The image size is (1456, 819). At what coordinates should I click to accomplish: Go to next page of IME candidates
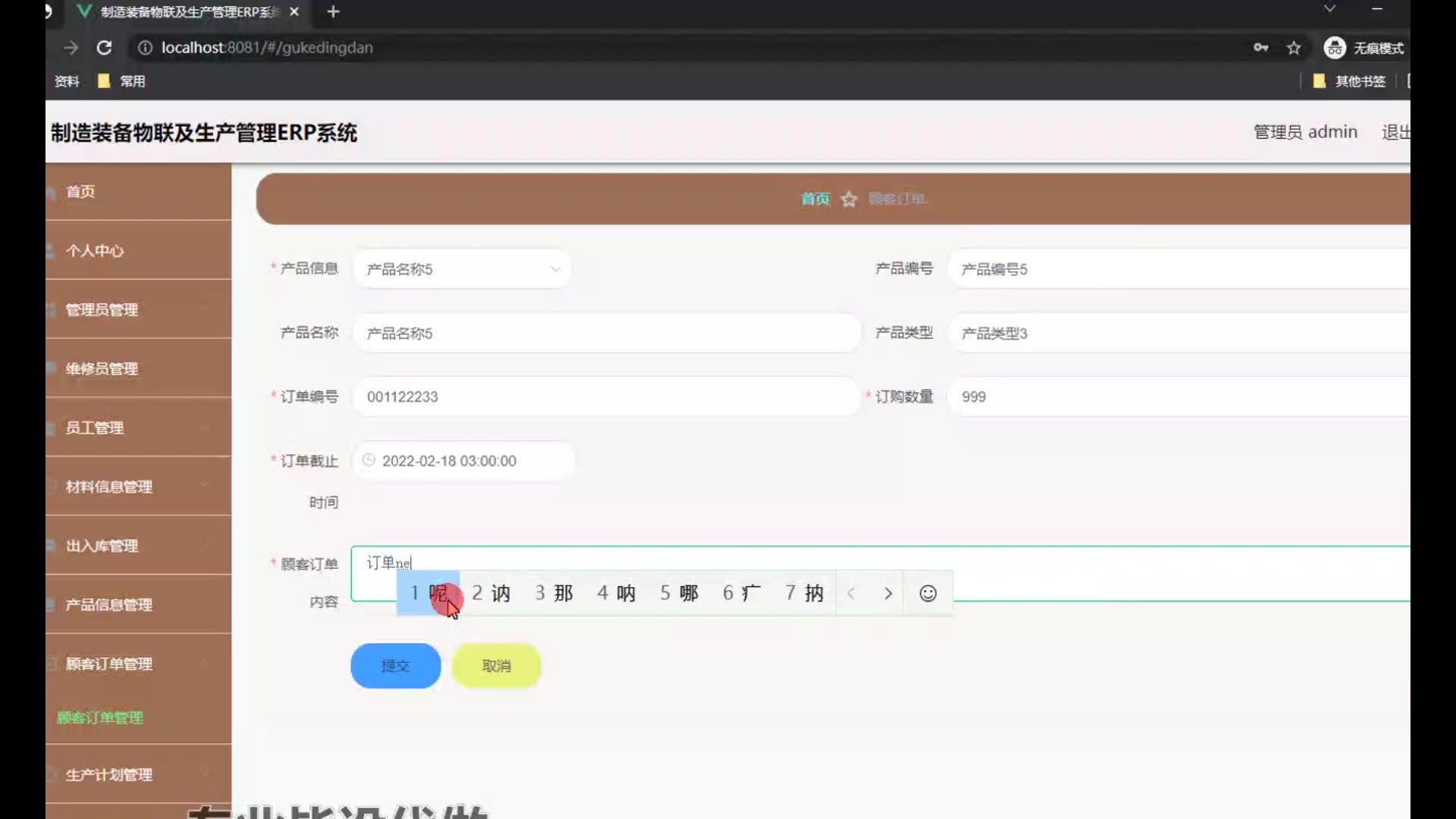coord(888,594)
